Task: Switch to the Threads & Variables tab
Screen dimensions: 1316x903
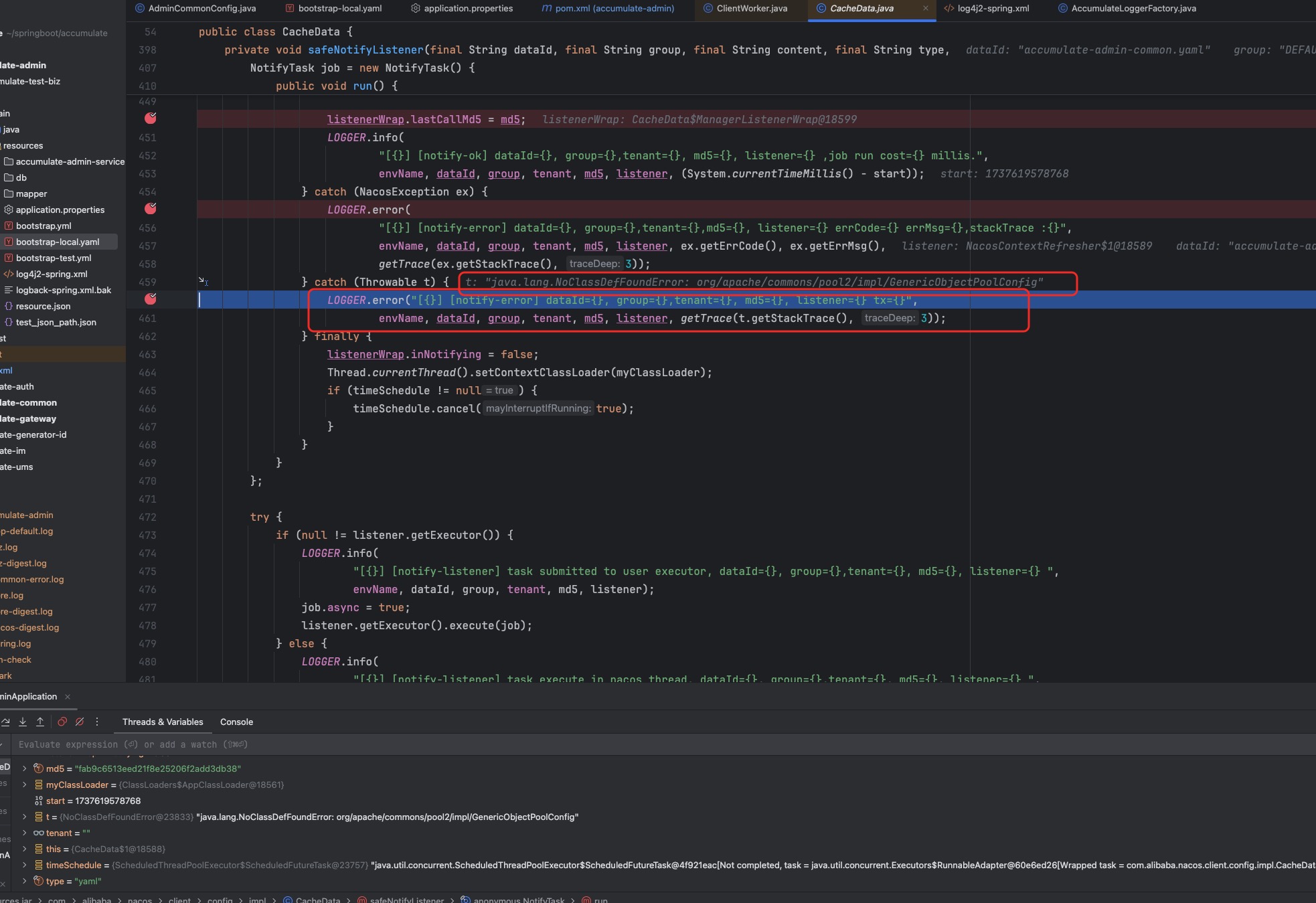Action: coord(163,722)
